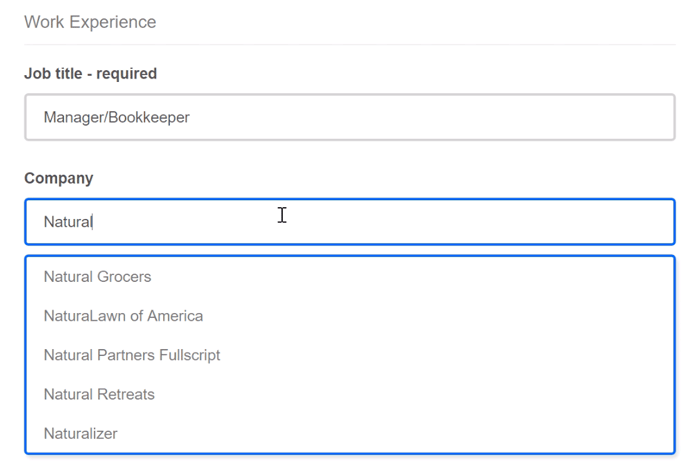
Task: Choose the Naturalizer autocomplete option
Action: coord(81,433)
